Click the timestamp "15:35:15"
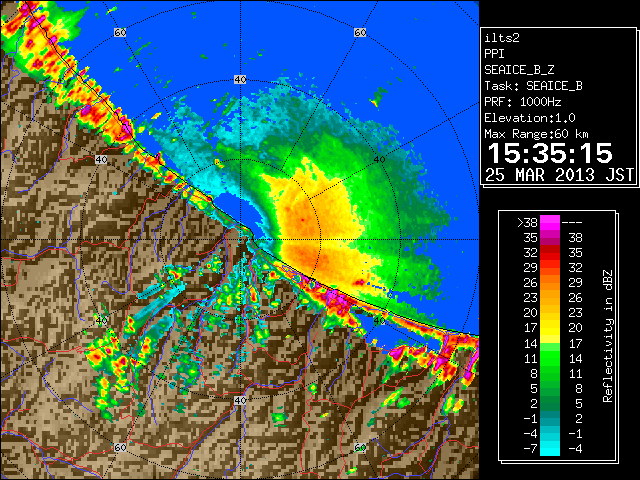 pos(550,153)
